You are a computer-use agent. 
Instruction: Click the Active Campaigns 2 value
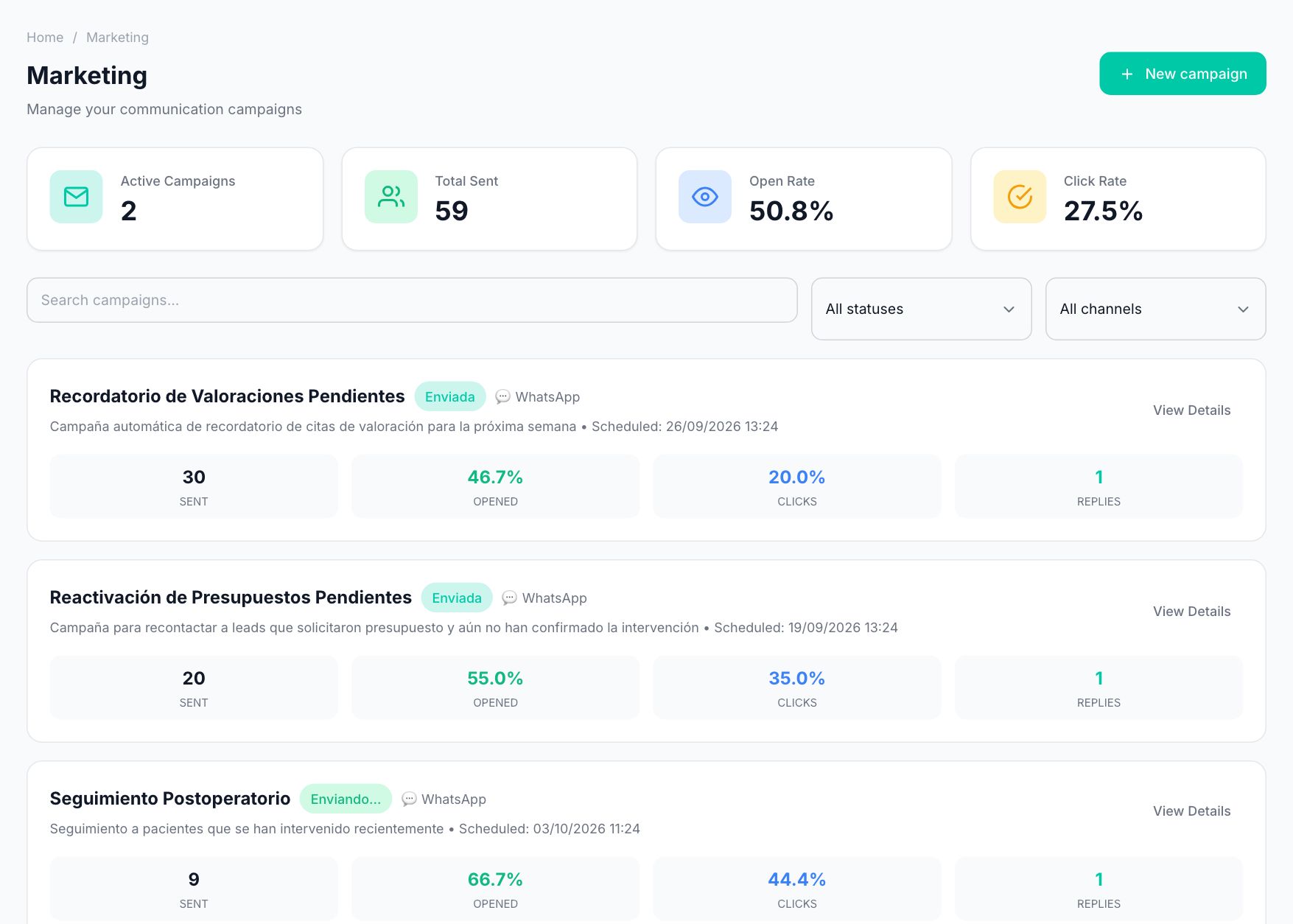[129, 211]
